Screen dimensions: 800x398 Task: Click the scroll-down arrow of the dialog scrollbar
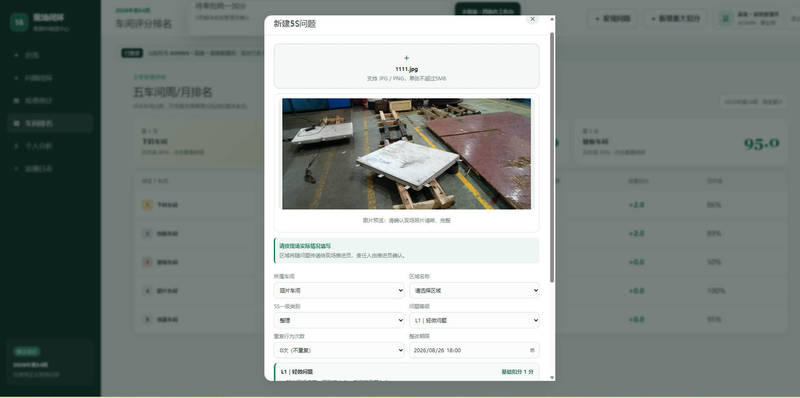tap(552, 378)
